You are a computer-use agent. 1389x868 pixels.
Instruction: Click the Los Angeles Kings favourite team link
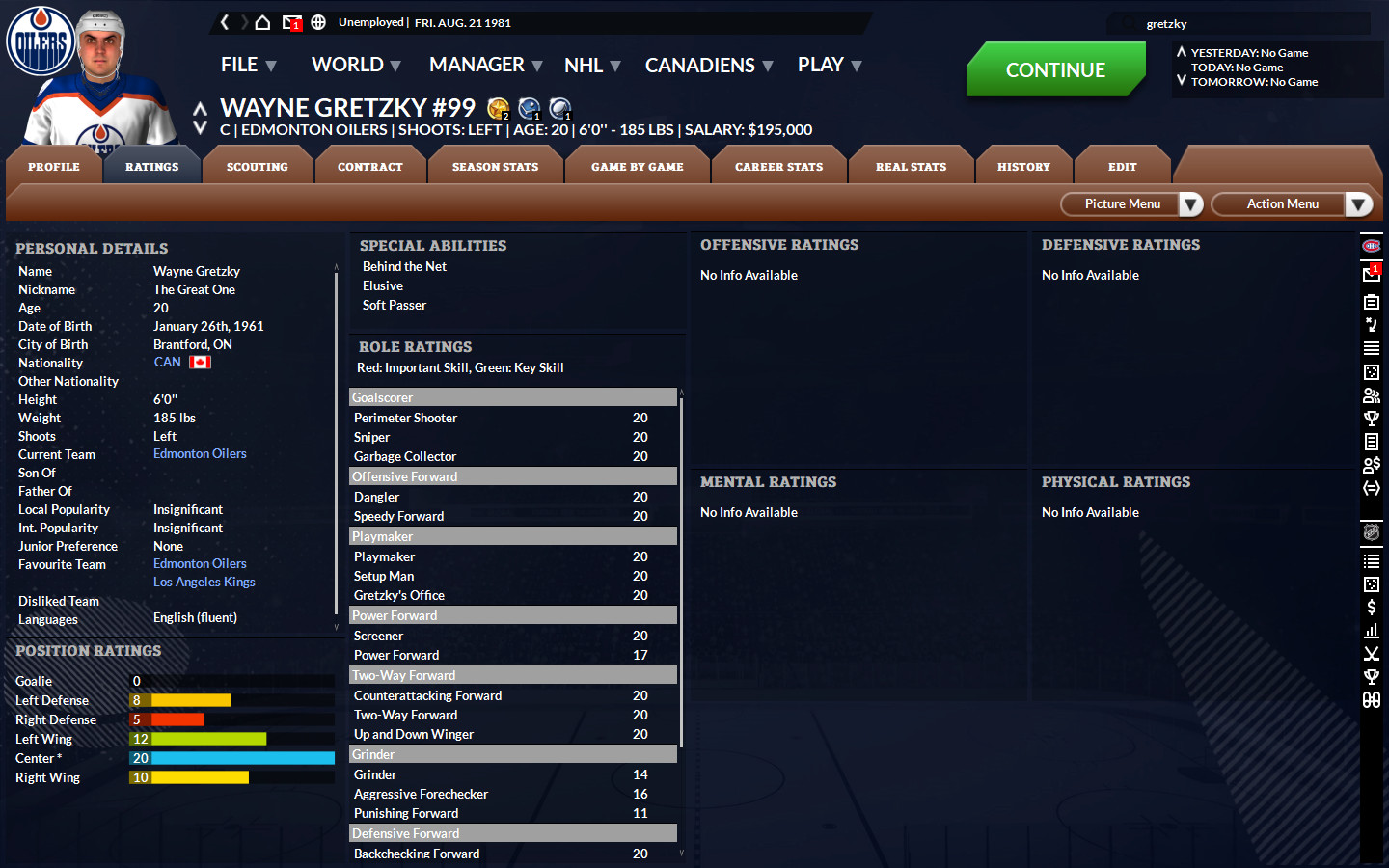[204, 582]
